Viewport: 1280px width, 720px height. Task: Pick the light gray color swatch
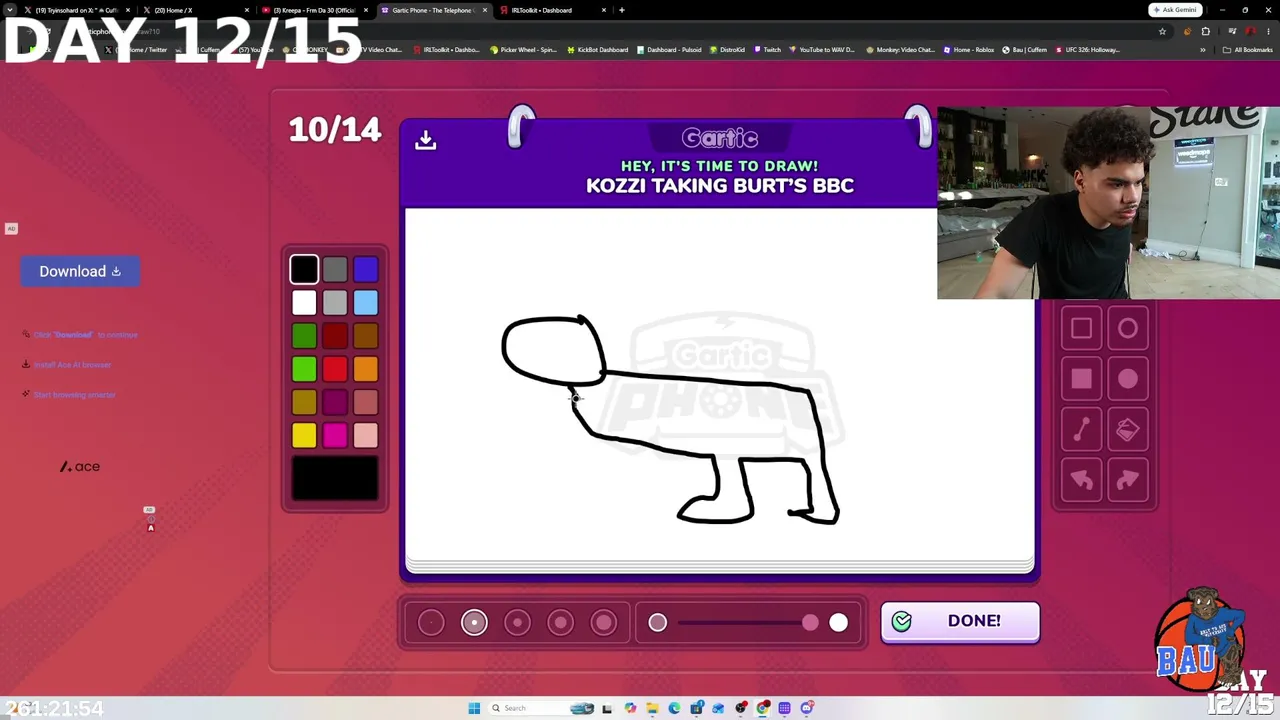pos(335,302)
